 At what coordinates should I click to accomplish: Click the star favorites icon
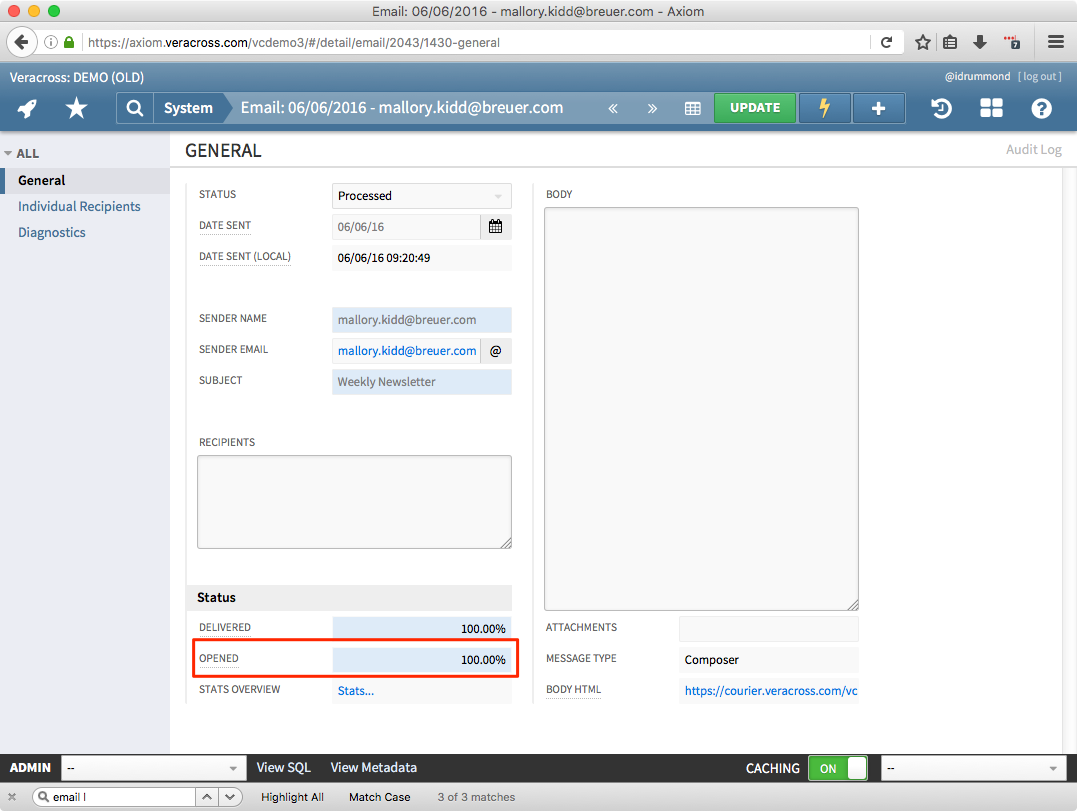[76, 108]
